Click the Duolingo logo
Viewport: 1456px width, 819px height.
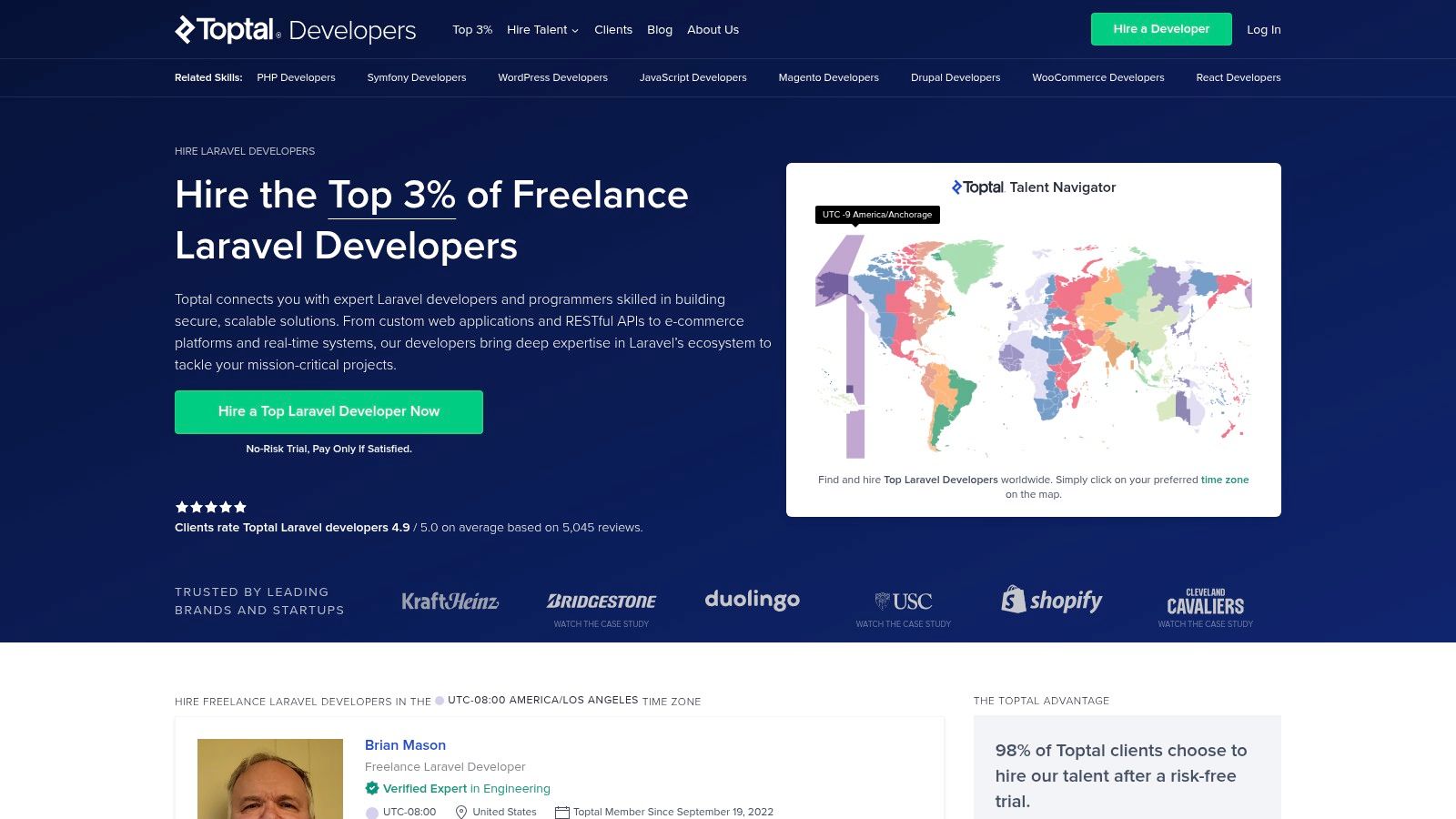[x=752, y=600]
